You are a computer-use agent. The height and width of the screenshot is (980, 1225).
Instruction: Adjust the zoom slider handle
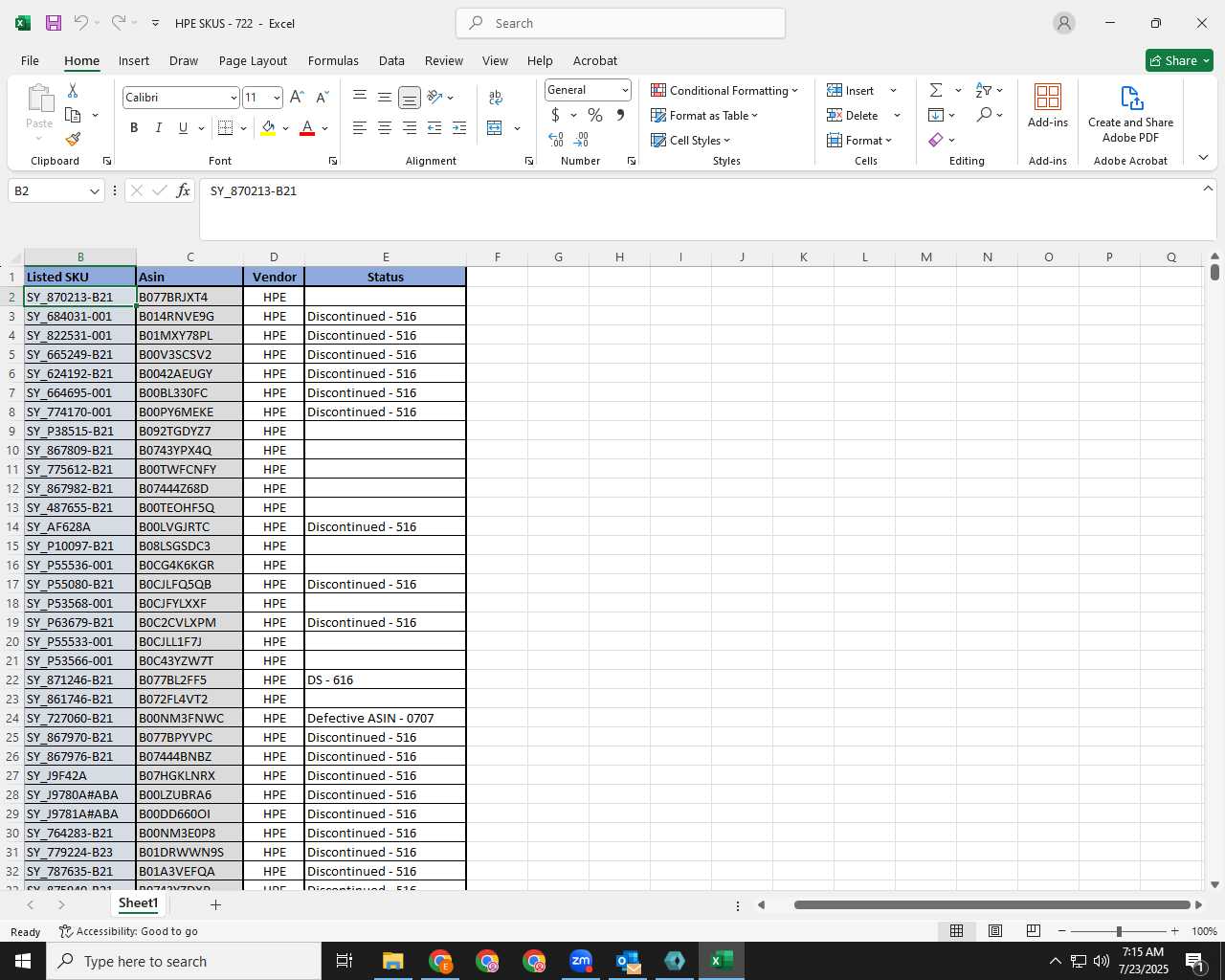click(x=1119, y=931)
